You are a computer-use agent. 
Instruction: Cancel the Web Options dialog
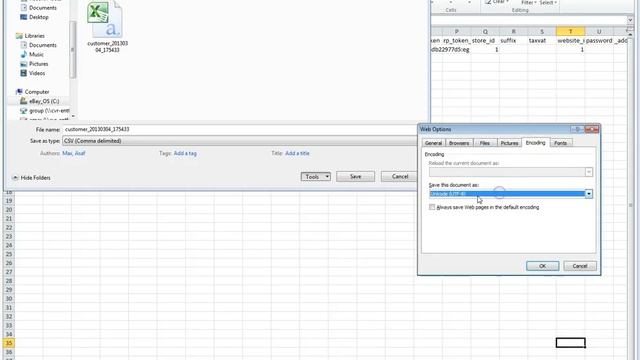[580, 266]
